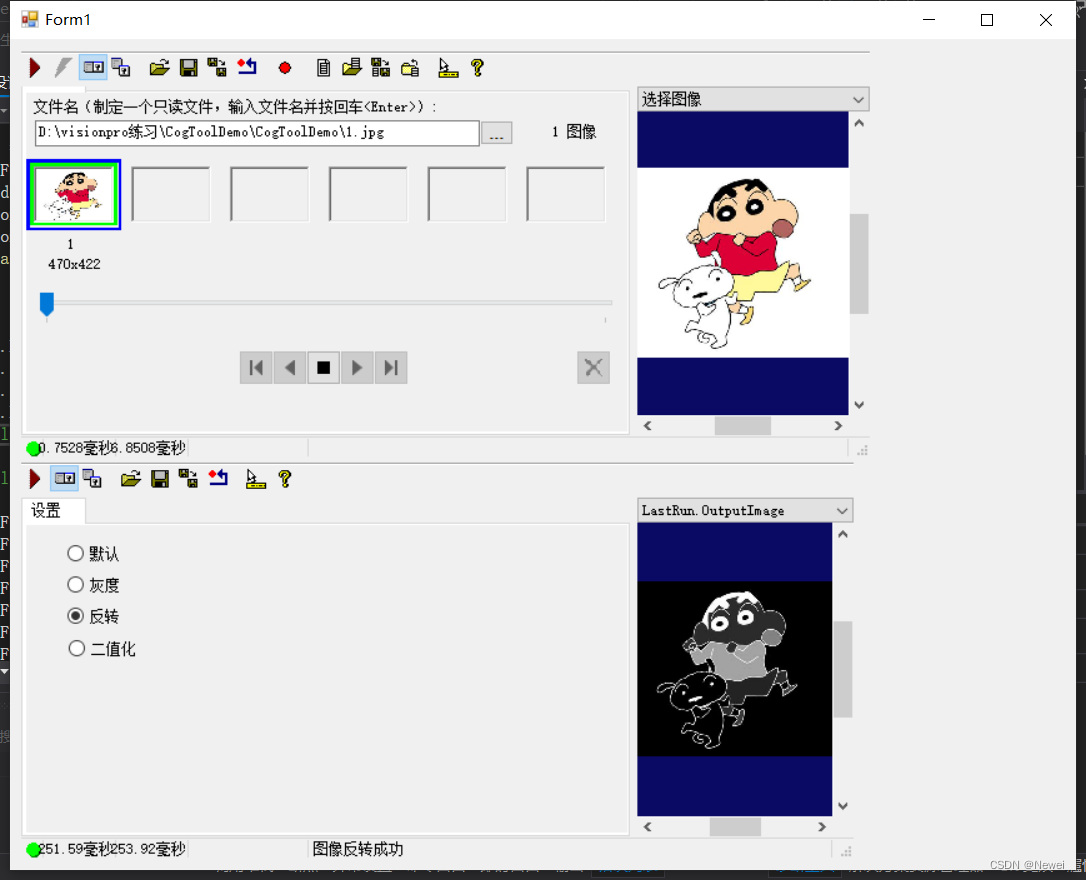Image resolution: width=1086 pixels, height=880 pixels.
Task: Choose the 灰度 radio option
Action: pyautogui.click(x=76, y=584)
